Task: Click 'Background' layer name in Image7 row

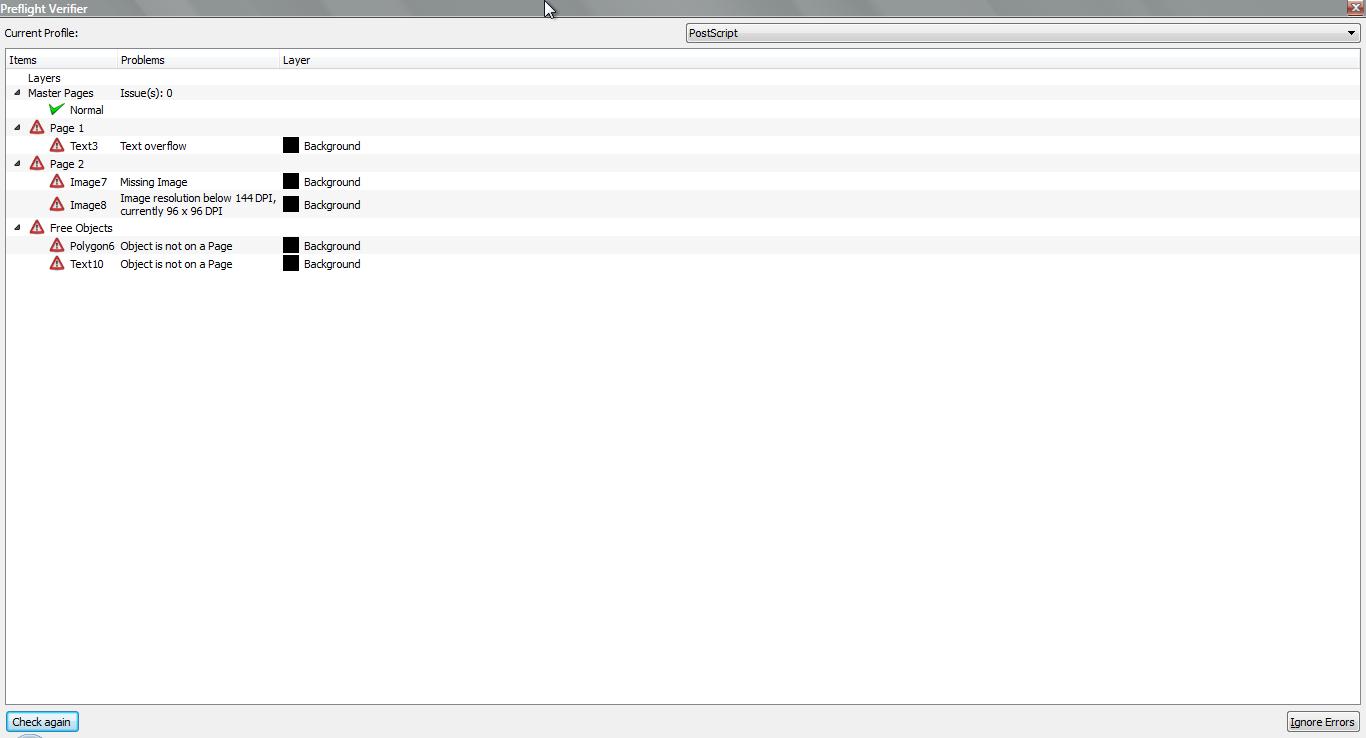Action: [332, 182]
